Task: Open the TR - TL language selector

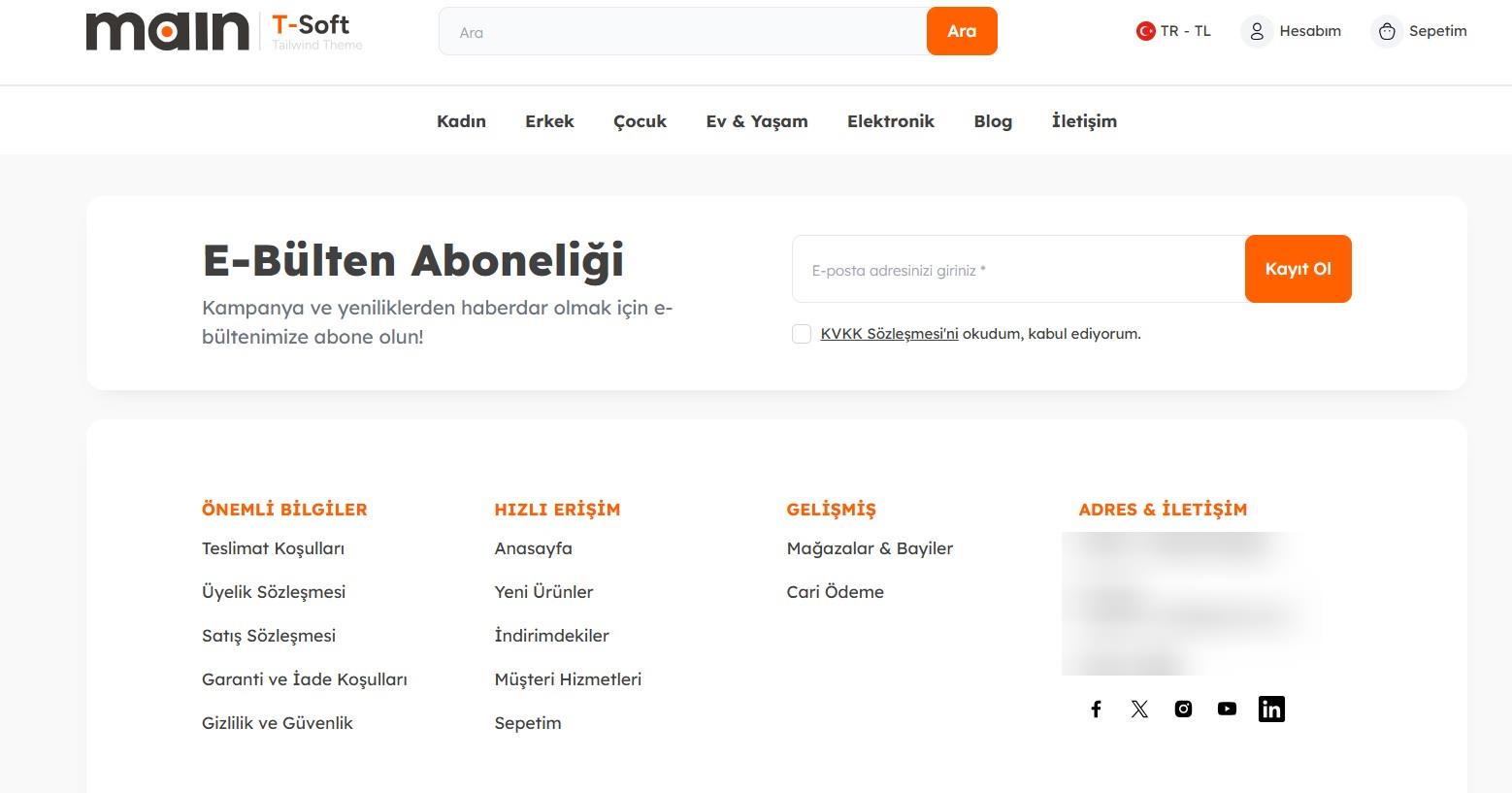Action: (x=1173, y=31)
